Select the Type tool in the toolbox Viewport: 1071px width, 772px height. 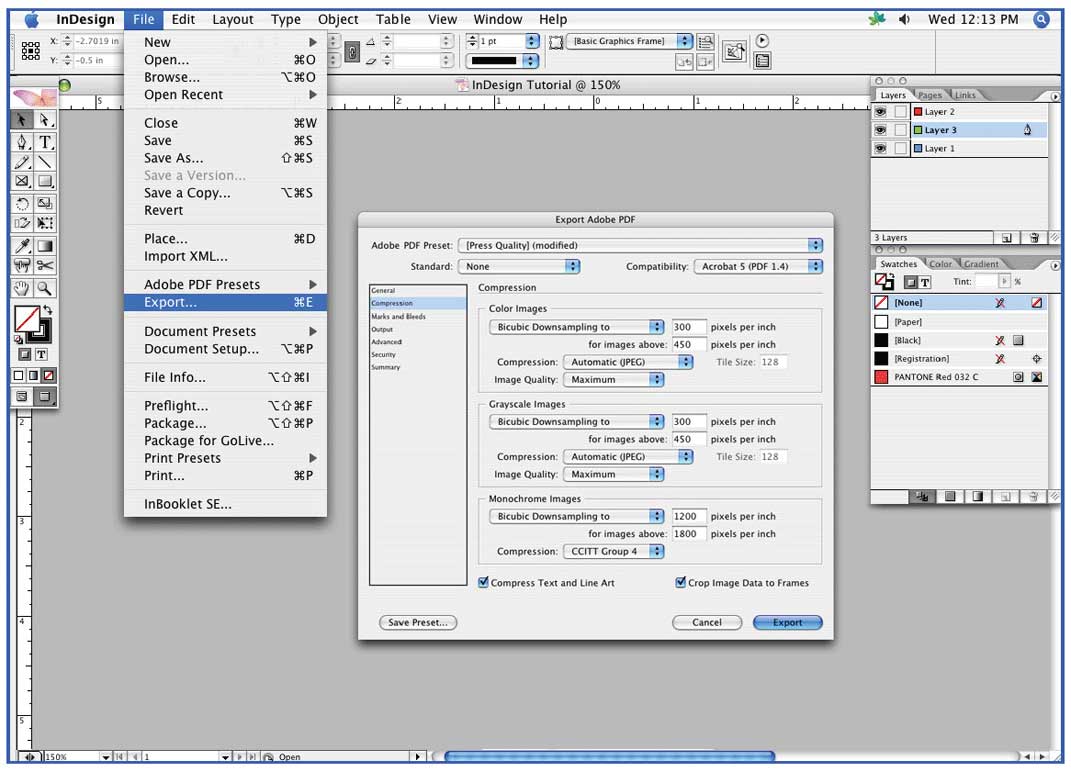point(45,142)
